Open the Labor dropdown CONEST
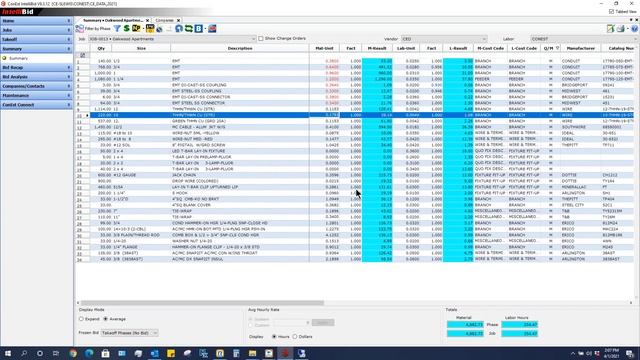 (584, 39)
